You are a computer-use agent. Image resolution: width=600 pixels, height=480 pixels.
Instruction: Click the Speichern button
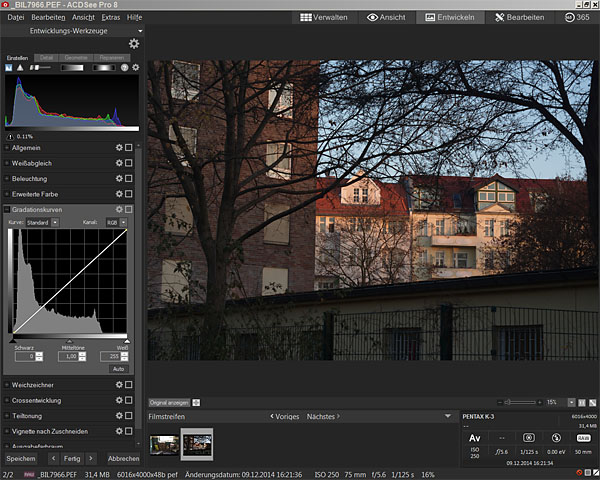click(x=22, y=458)
